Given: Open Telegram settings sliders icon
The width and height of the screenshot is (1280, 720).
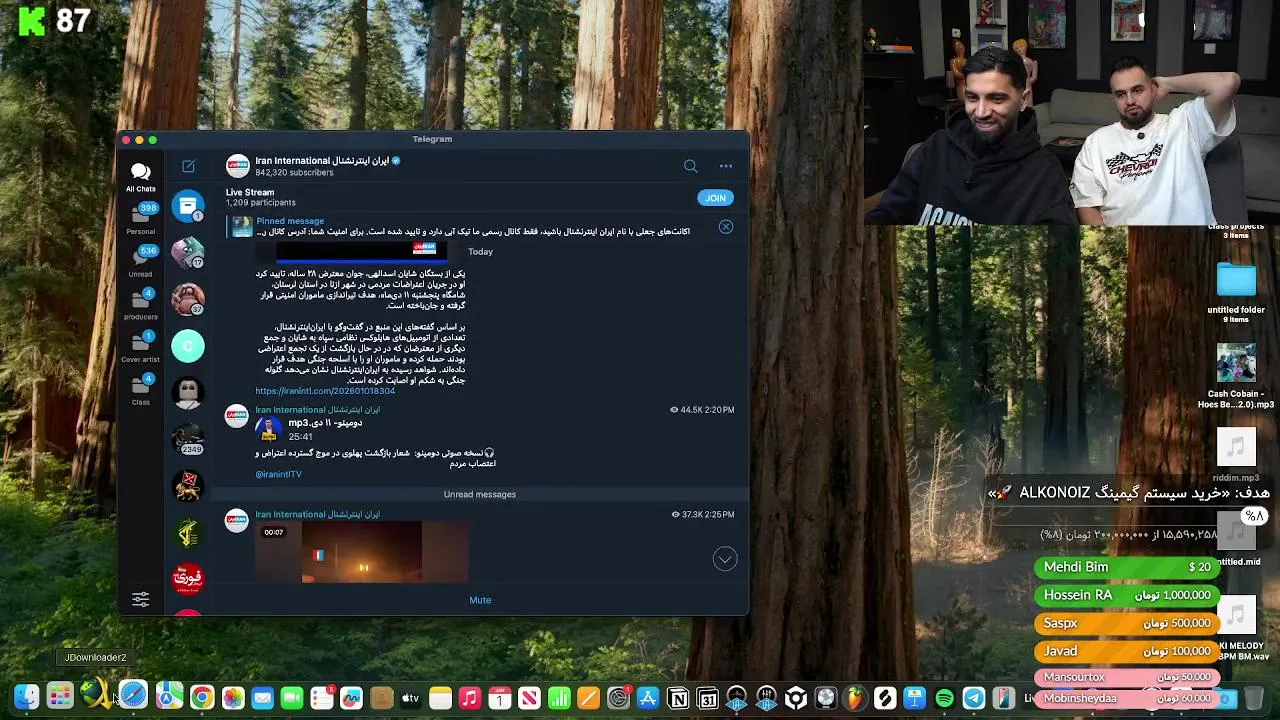Looking at the screenshot, I should [140, 599].
